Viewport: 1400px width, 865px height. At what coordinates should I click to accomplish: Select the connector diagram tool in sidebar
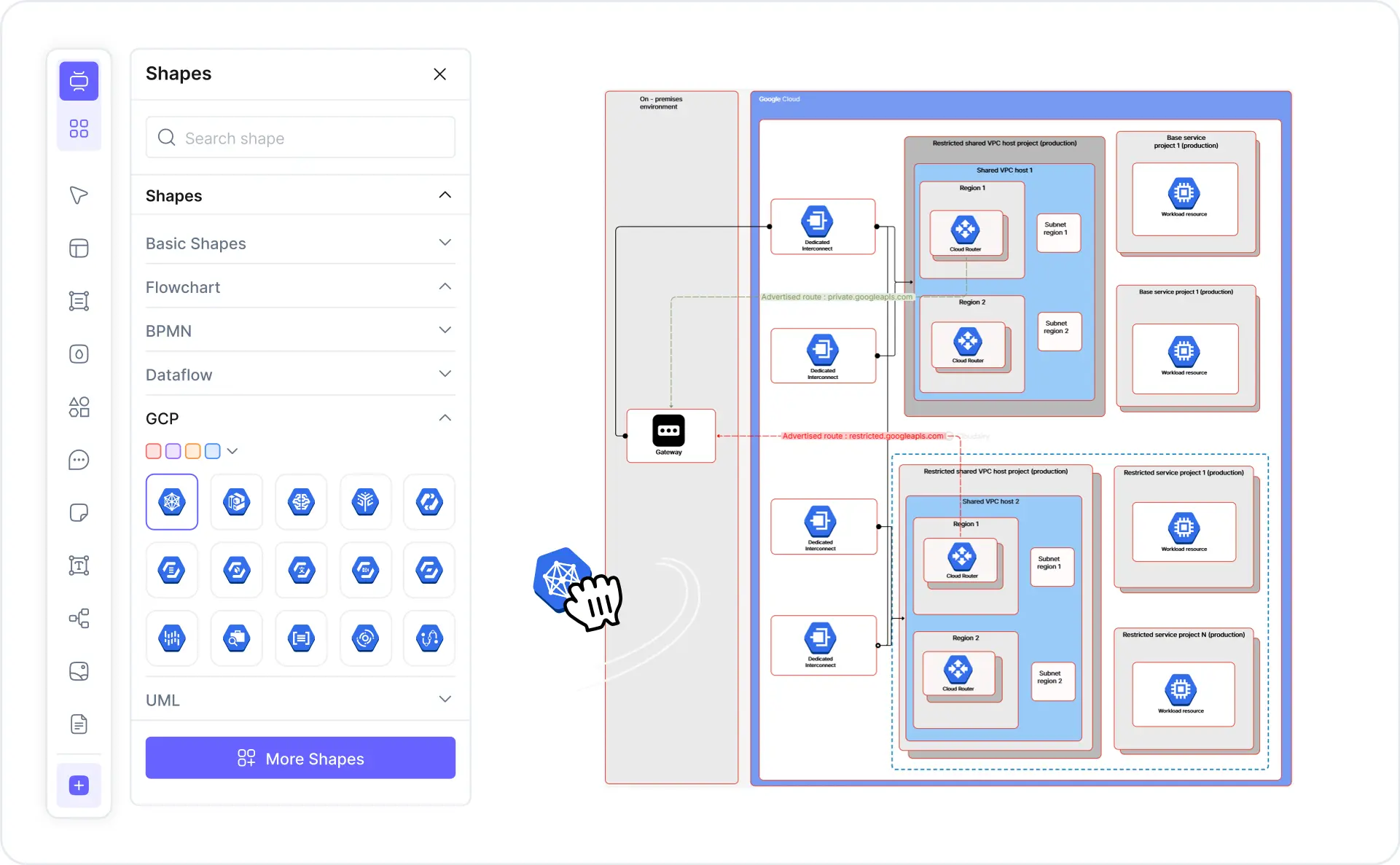click(x=79, y=619)
